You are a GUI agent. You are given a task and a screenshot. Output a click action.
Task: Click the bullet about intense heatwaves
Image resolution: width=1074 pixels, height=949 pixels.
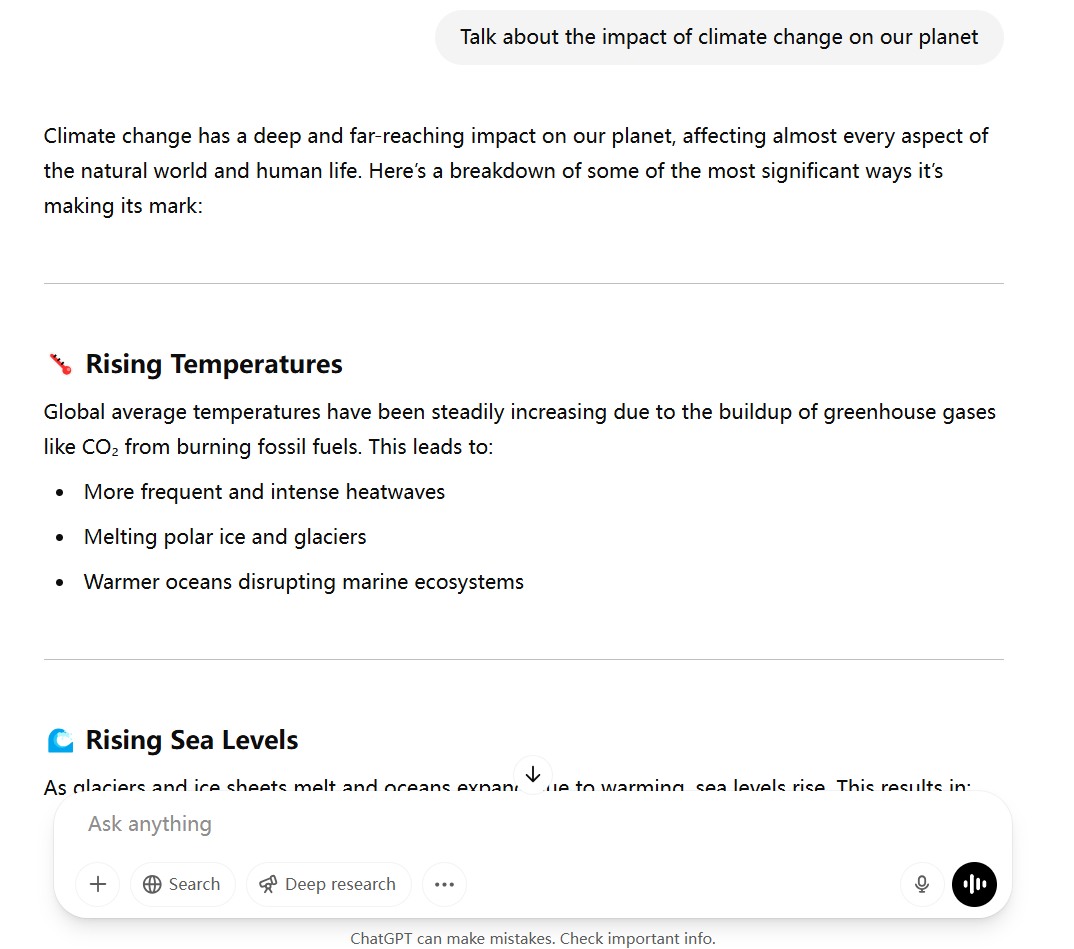pyautogui.click(x=264, y=492)
